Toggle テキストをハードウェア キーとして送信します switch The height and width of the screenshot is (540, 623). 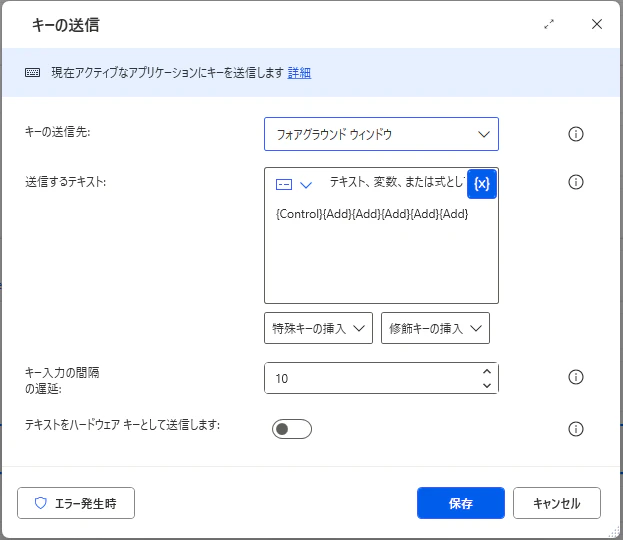(x=292, y=429)
